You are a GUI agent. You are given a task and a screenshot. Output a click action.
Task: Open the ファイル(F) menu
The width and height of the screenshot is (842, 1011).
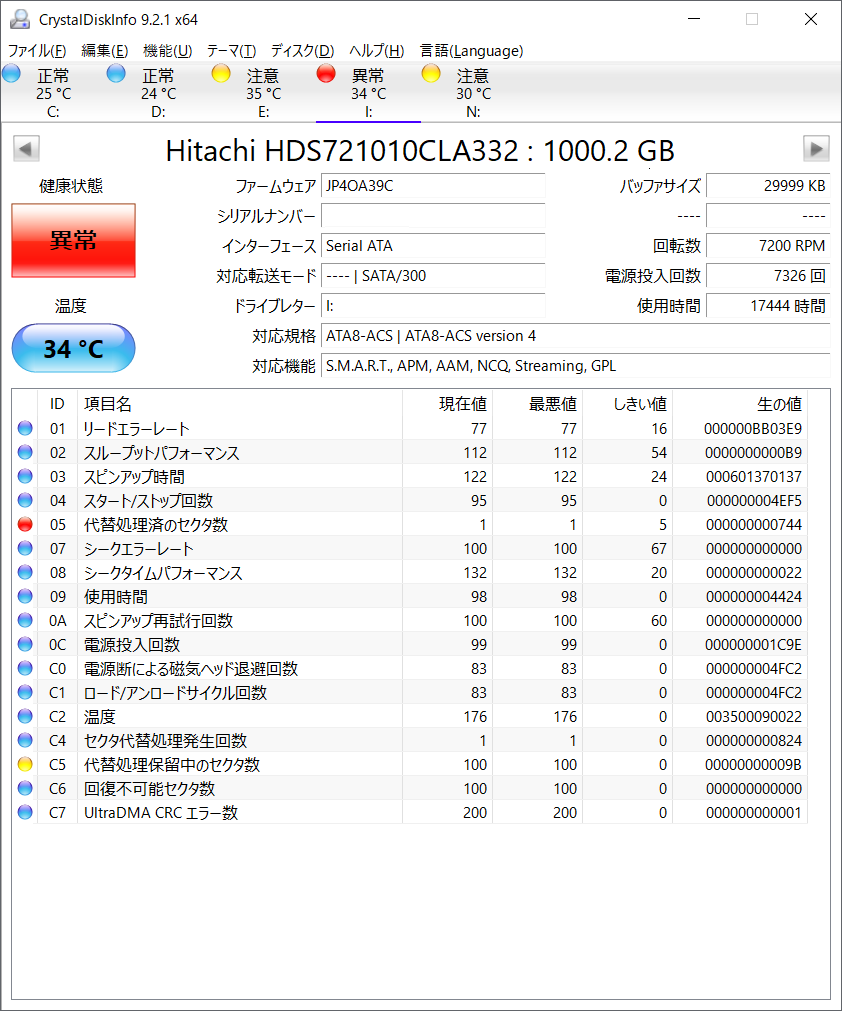tap(37, 51)
